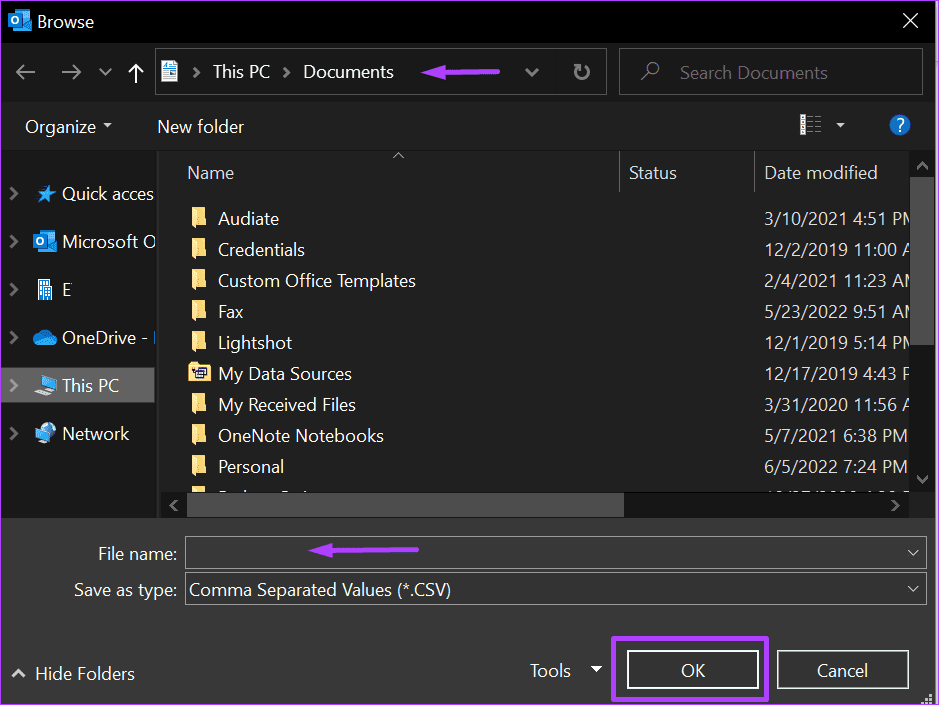
Task: Select the Microsoft Outlook sidebar icon
Action: pyautogui.click(x=45, y=241)
